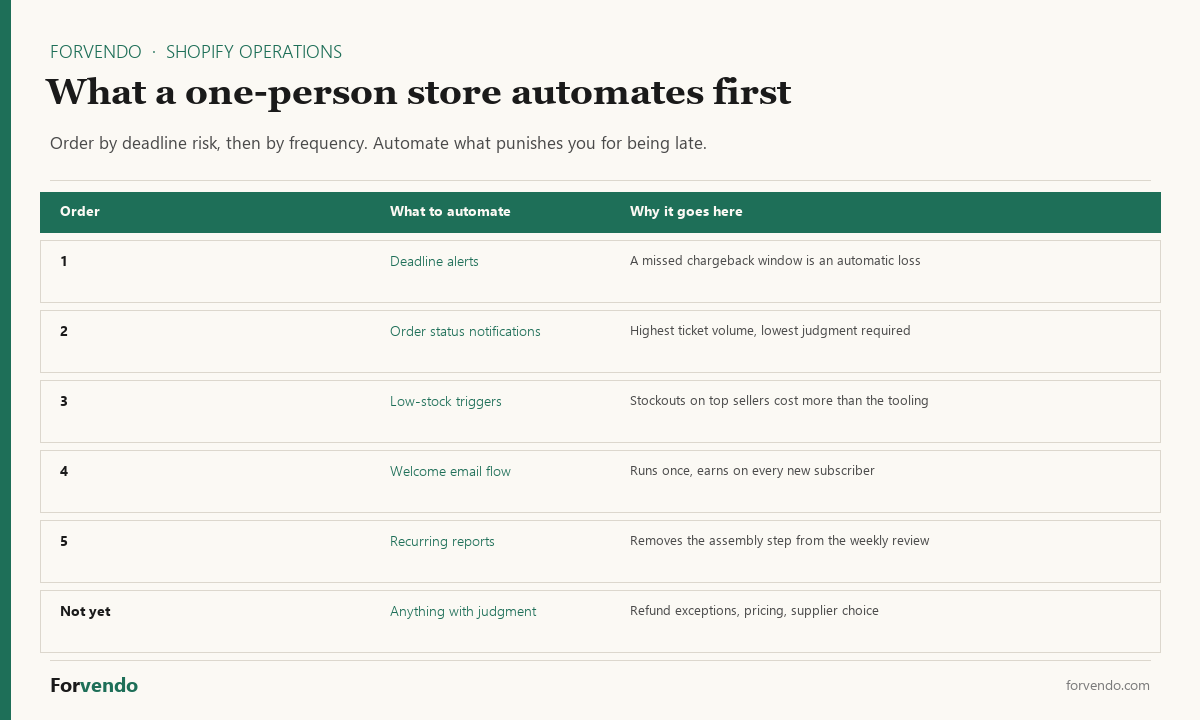The image size is (1200, 720).
Task: Click order number '3' in the third row
Action: (x=64, y=401)
